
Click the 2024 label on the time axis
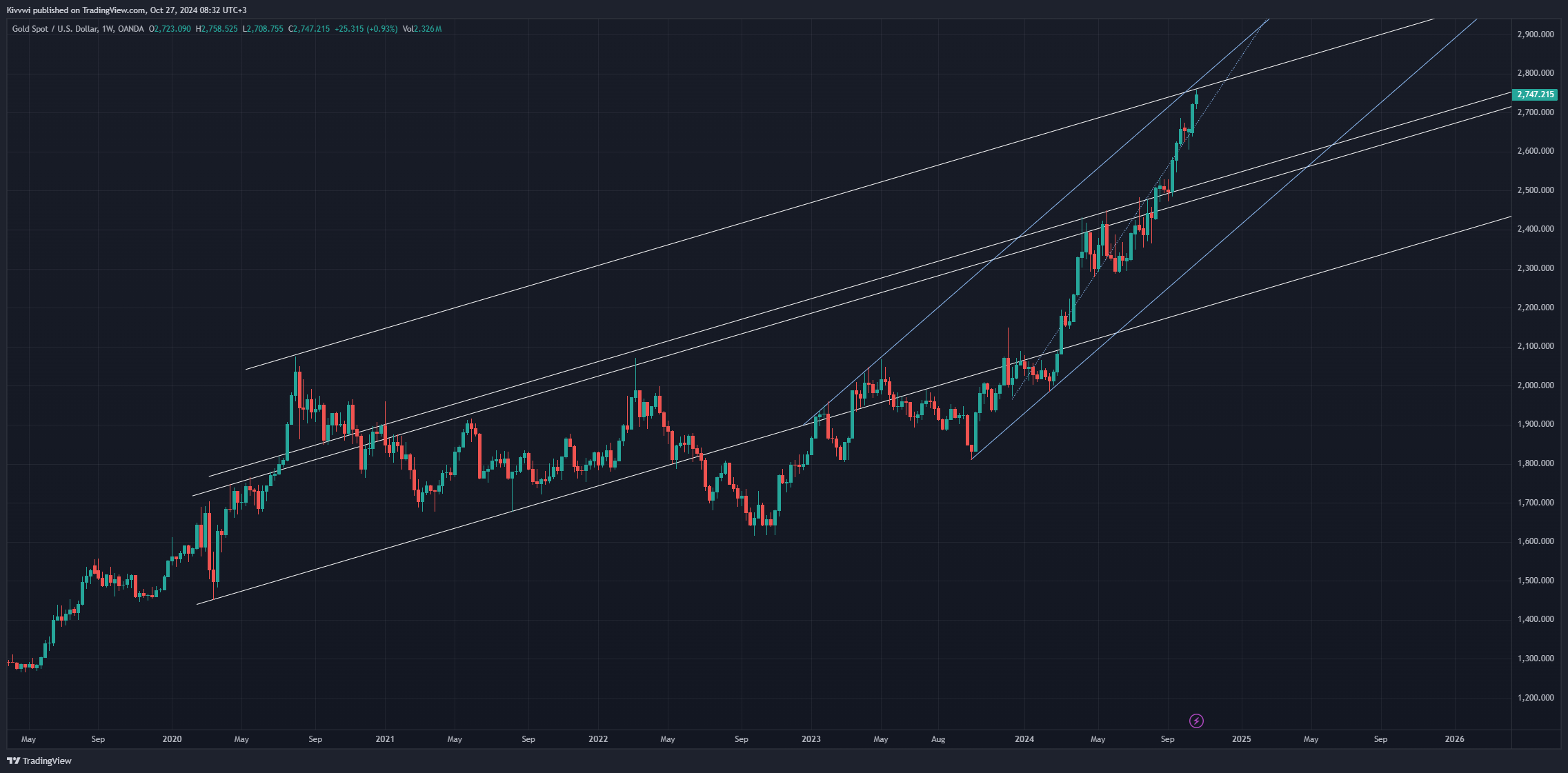click(1024, 739)
